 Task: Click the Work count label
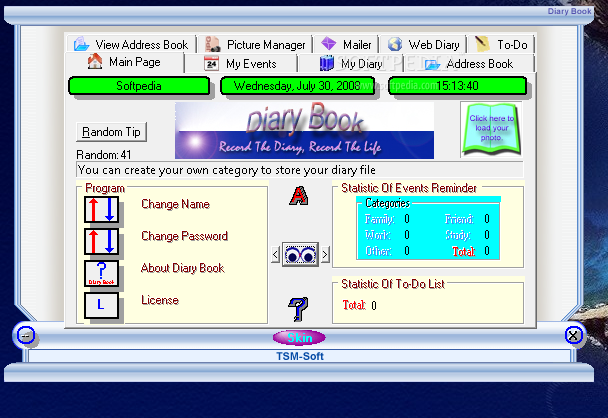pyautogui.click(x=378, y=235)
